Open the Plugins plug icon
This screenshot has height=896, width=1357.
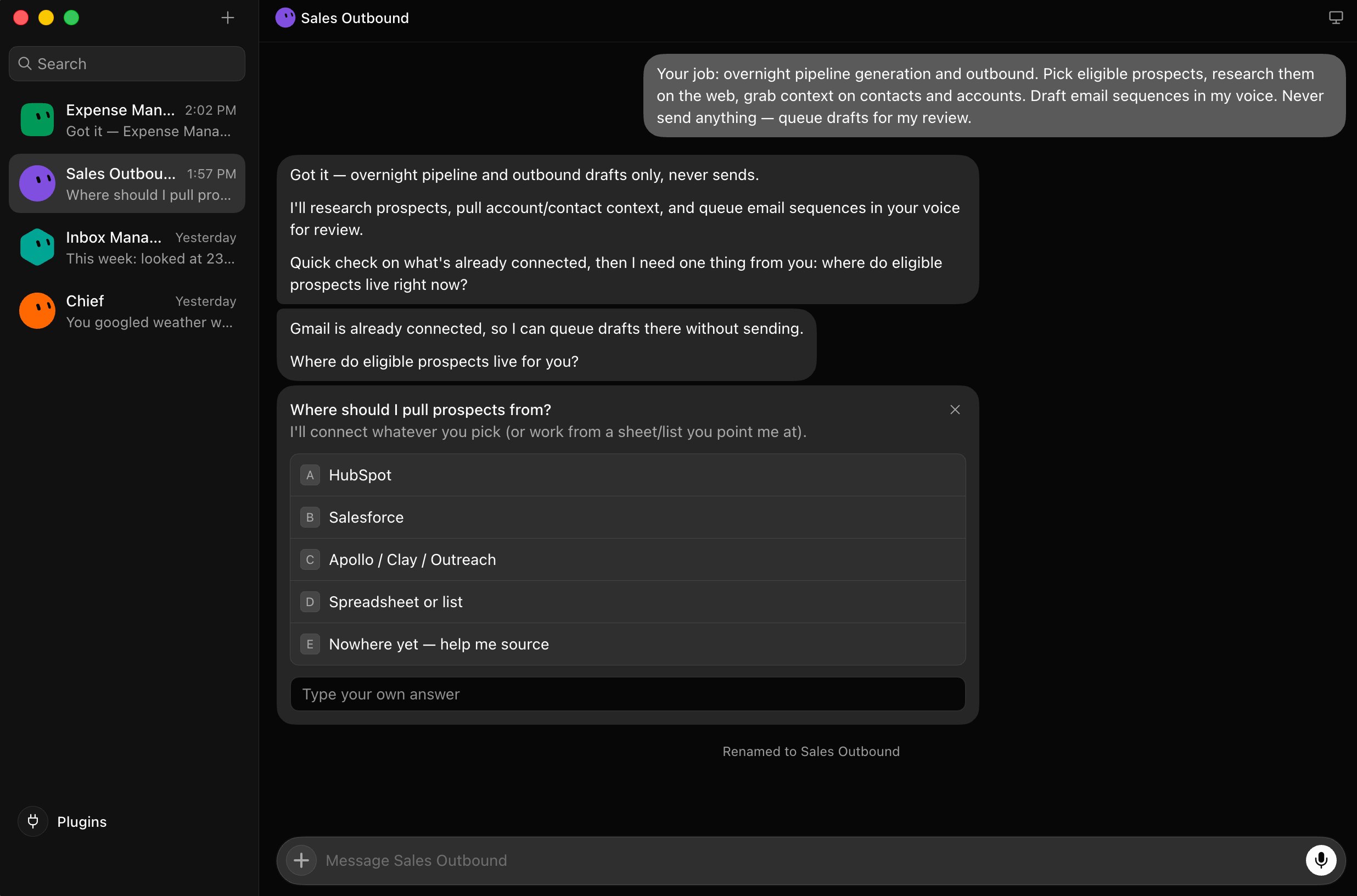33,821
